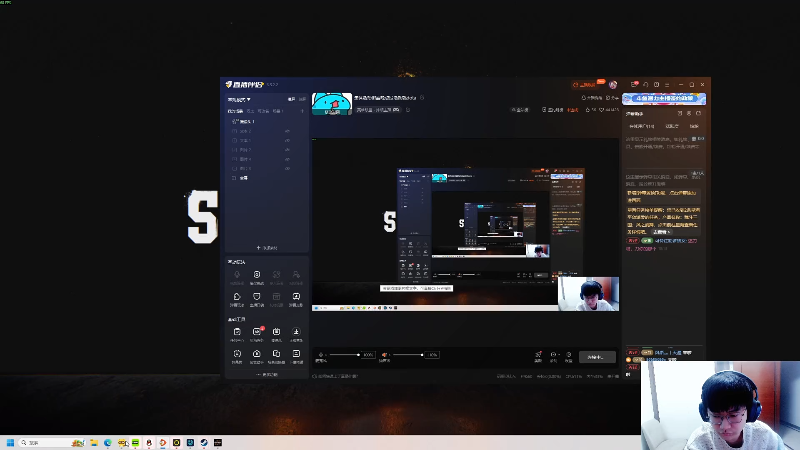Toggle the eye icon of the sixth source row

(287, 168)
